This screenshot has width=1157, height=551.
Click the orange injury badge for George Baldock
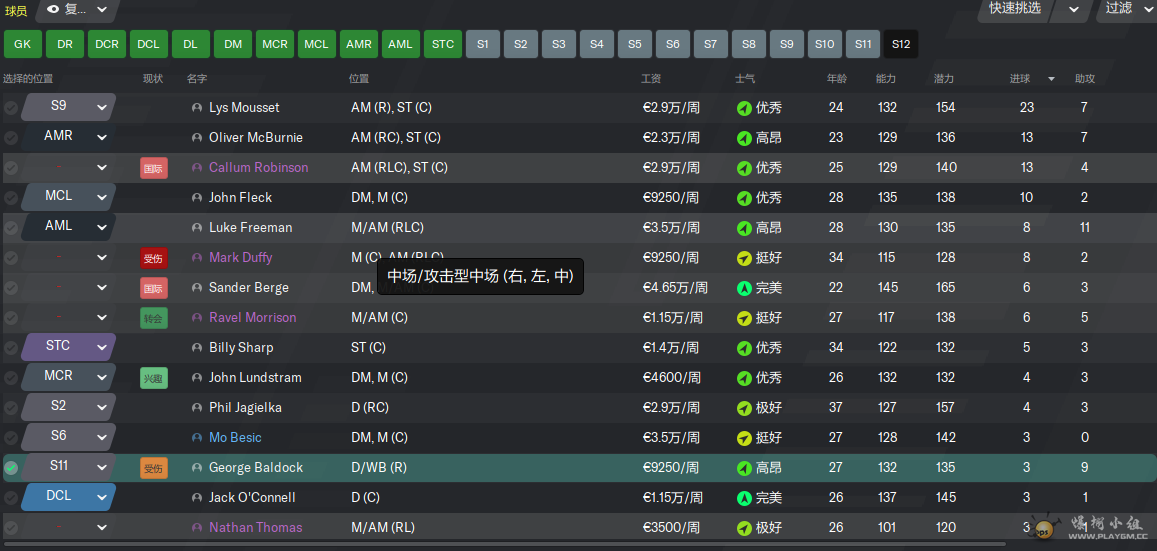pyautogui.click(x=154, y=468)
